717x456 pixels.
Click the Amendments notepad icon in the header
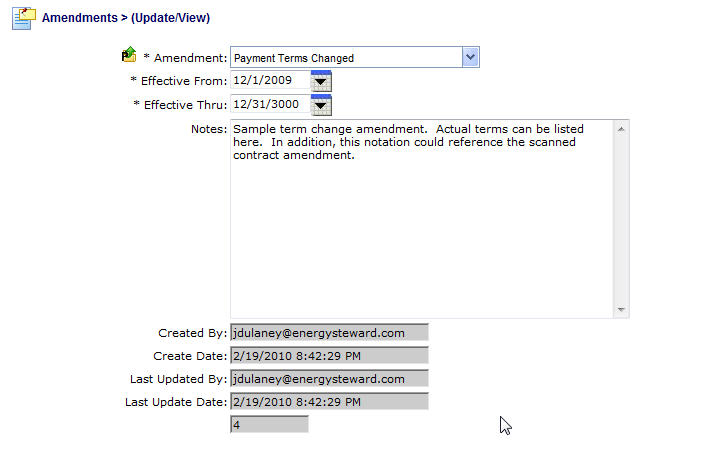tap(22, 18)
